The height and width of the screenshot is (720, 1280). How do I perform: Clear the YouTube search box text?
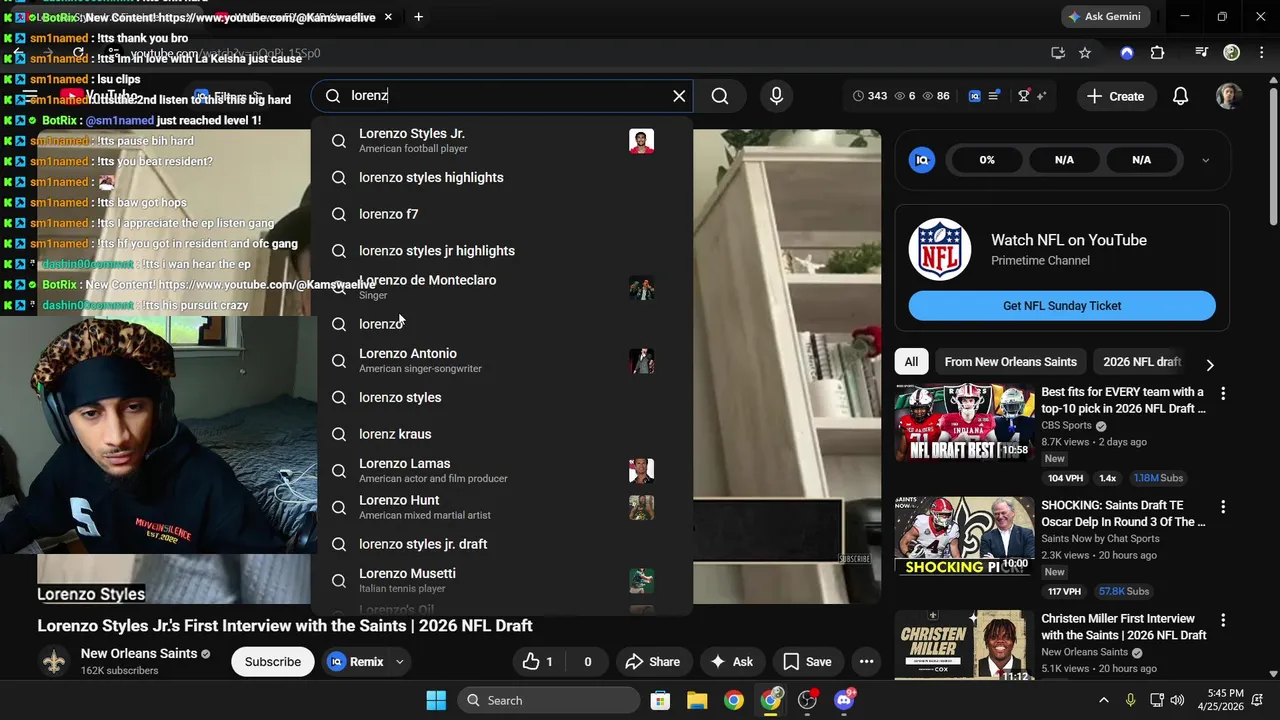coord(679,96)
